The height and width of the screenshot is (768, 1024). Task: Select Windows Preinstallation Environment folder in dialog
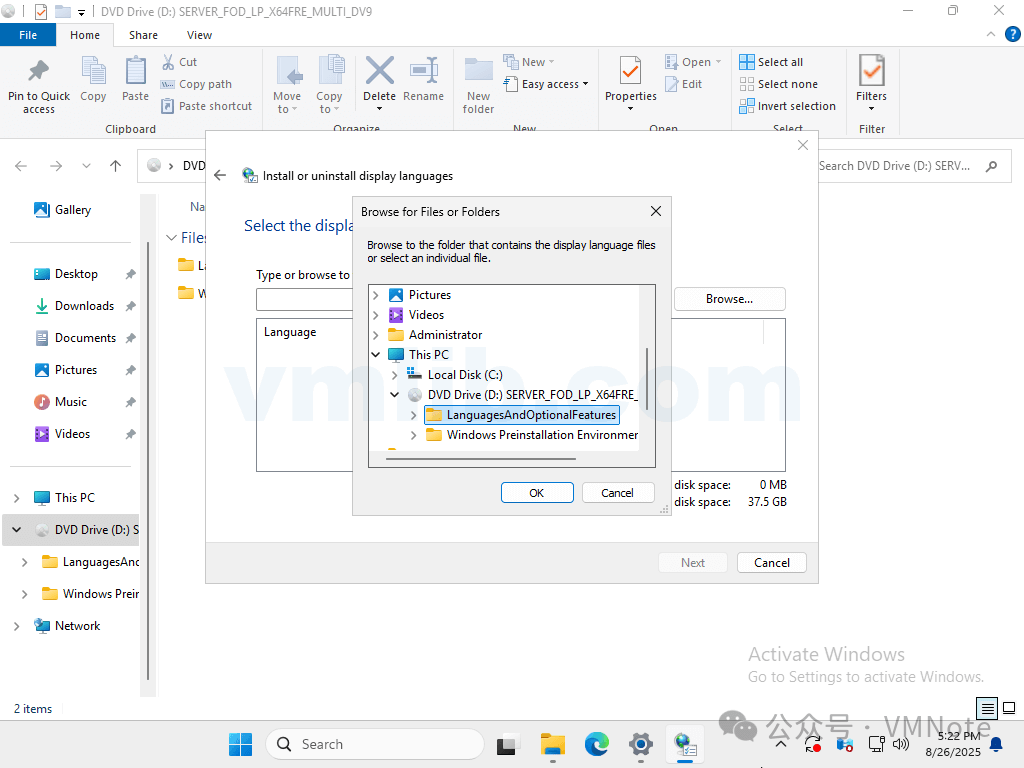(x=541, y=435)
